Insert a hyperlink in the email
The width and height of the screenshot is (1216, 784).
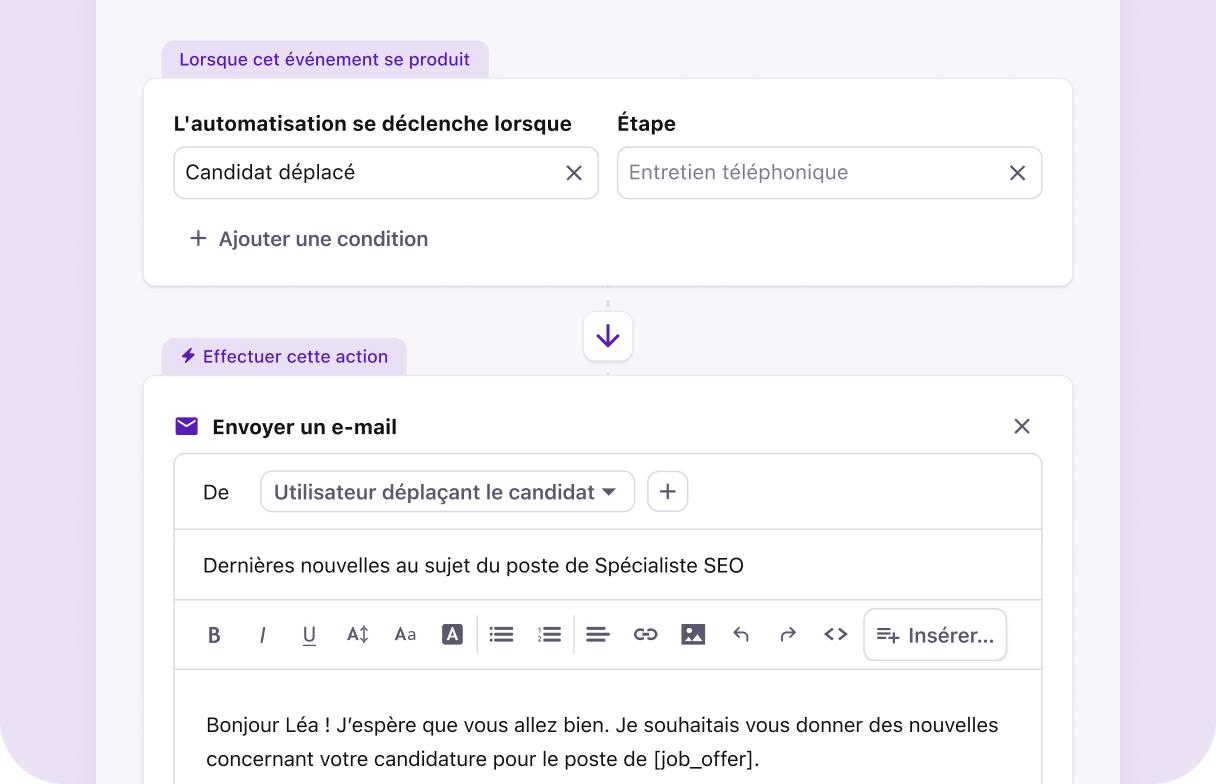[x=645, y=634]
